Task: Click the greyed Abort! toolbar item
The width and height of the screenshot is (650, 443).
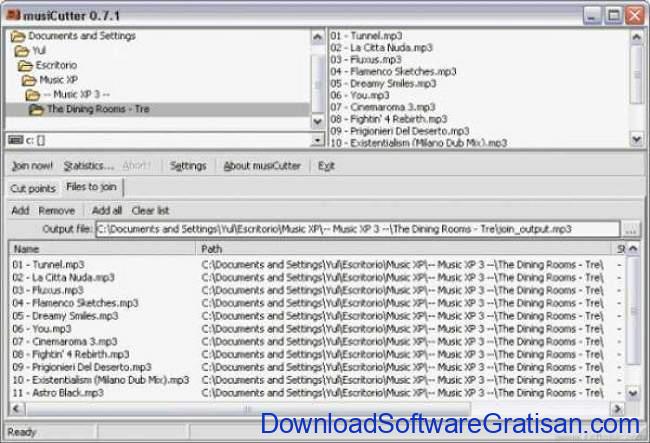Action: click(x=136, y=166)
